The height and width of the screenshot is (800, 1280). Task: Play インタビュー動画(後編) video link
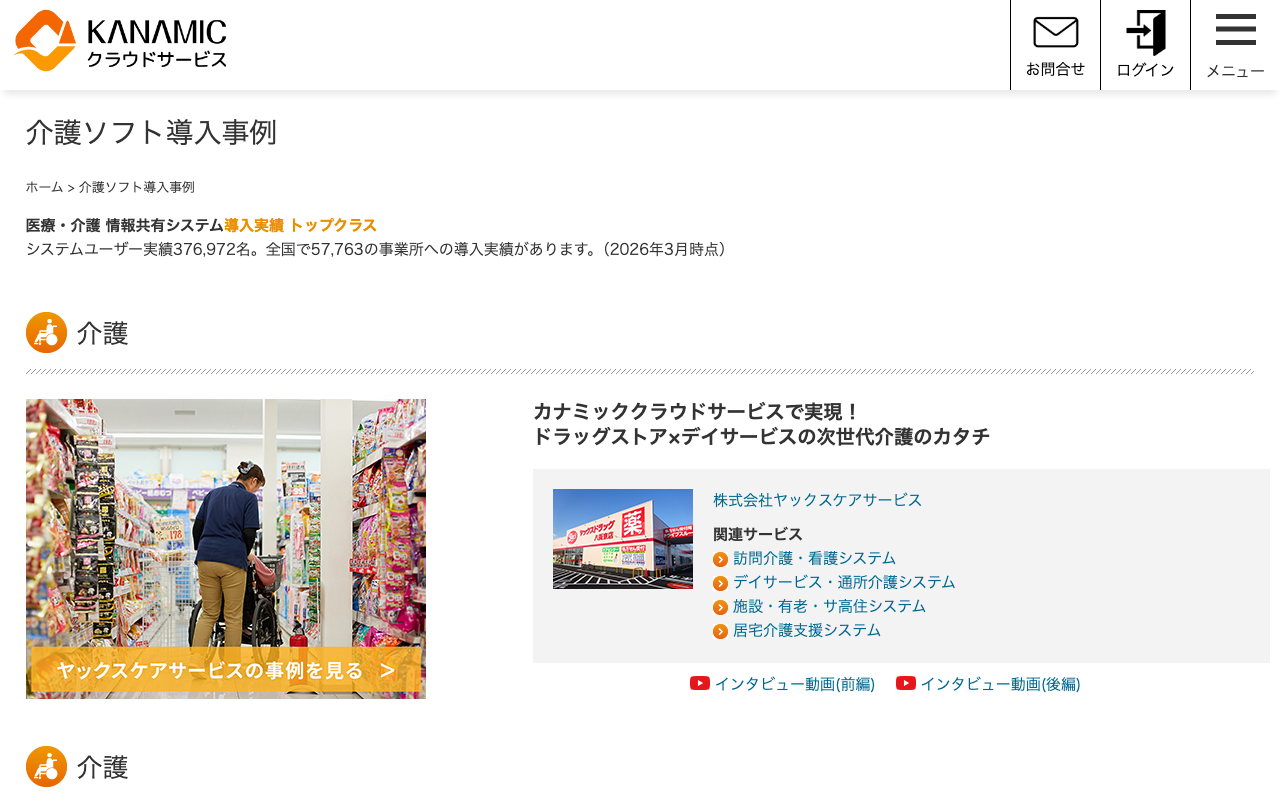click(x=1000, y=684)
